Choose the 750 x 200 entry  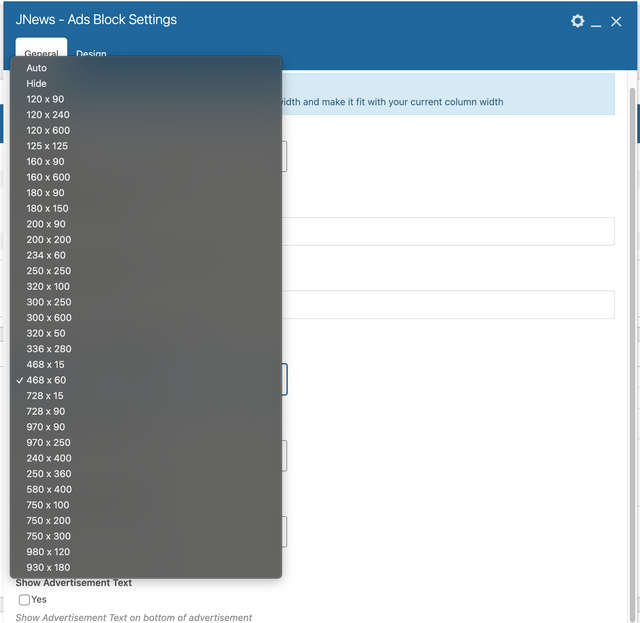coord(146,521)
